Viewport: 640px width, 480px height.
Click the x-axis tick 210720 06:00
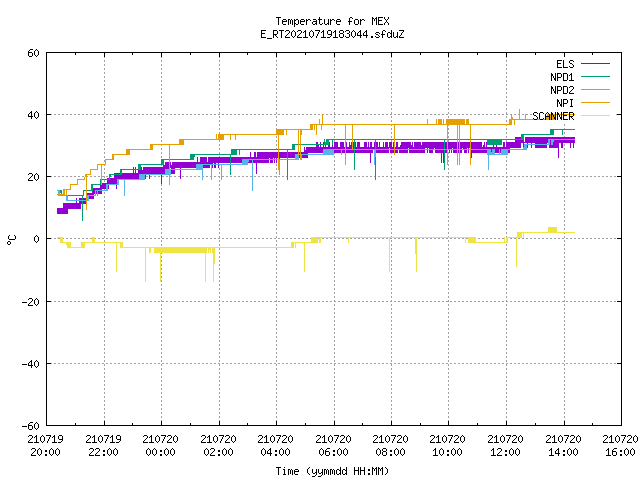[333, 446]
